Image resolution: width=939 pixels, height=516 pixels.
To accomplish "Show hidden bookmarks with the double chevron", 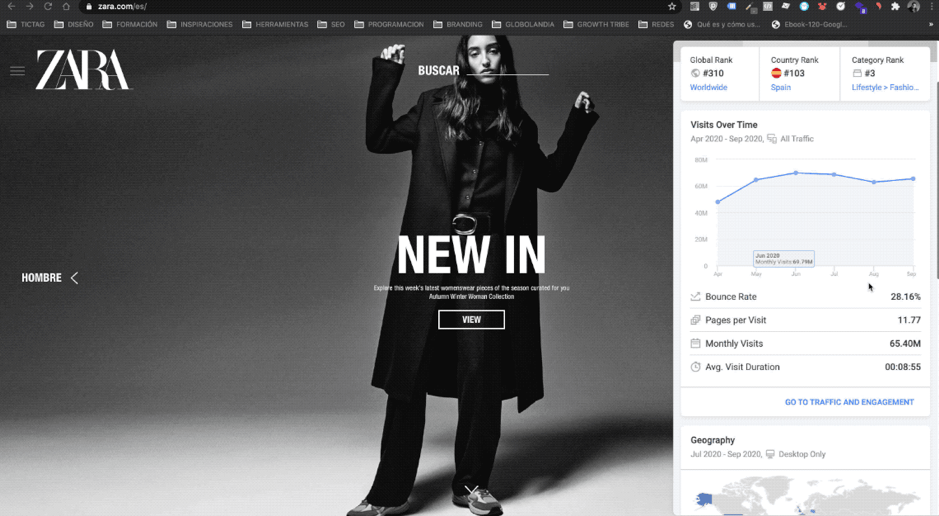I will 931,25.
